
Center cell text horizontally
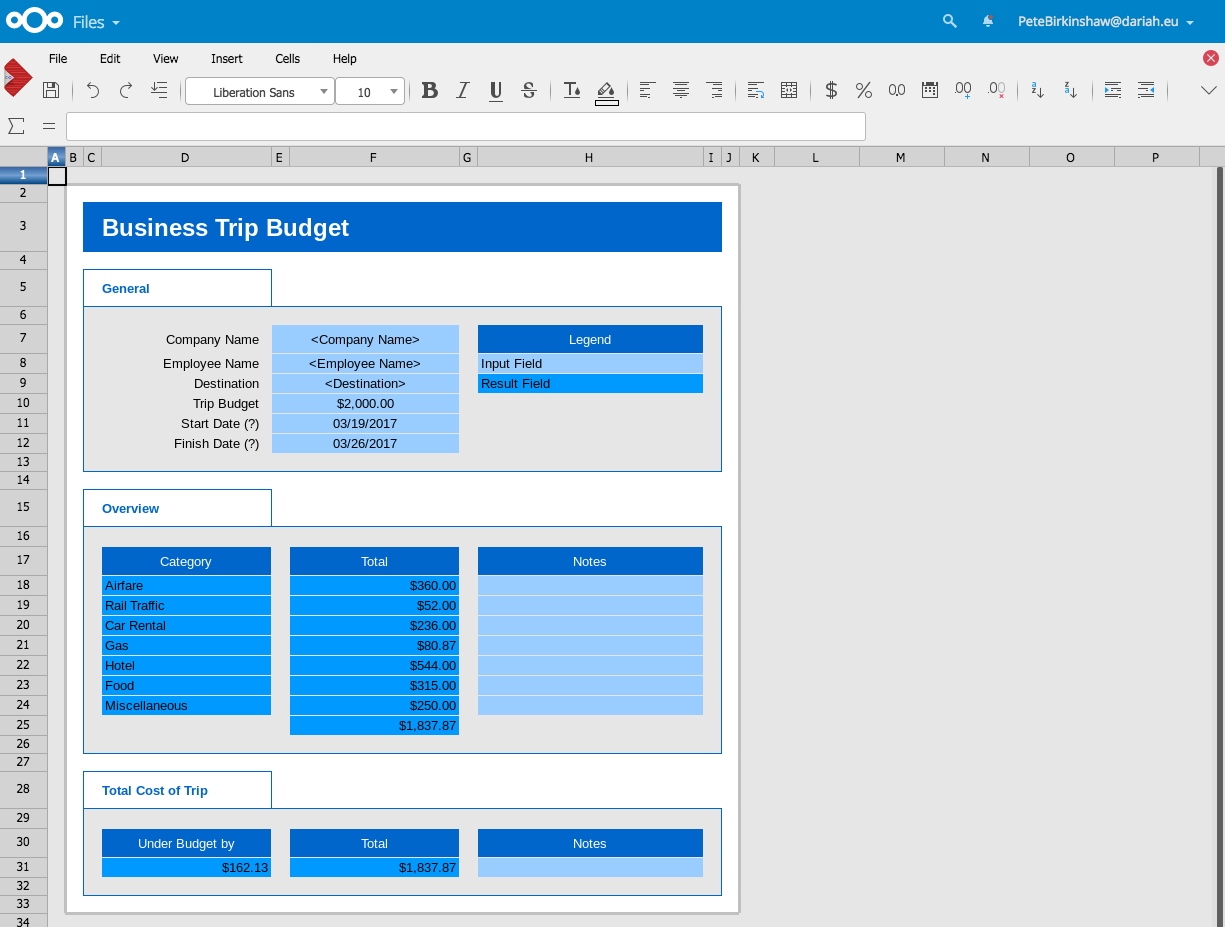pos(681,91)
